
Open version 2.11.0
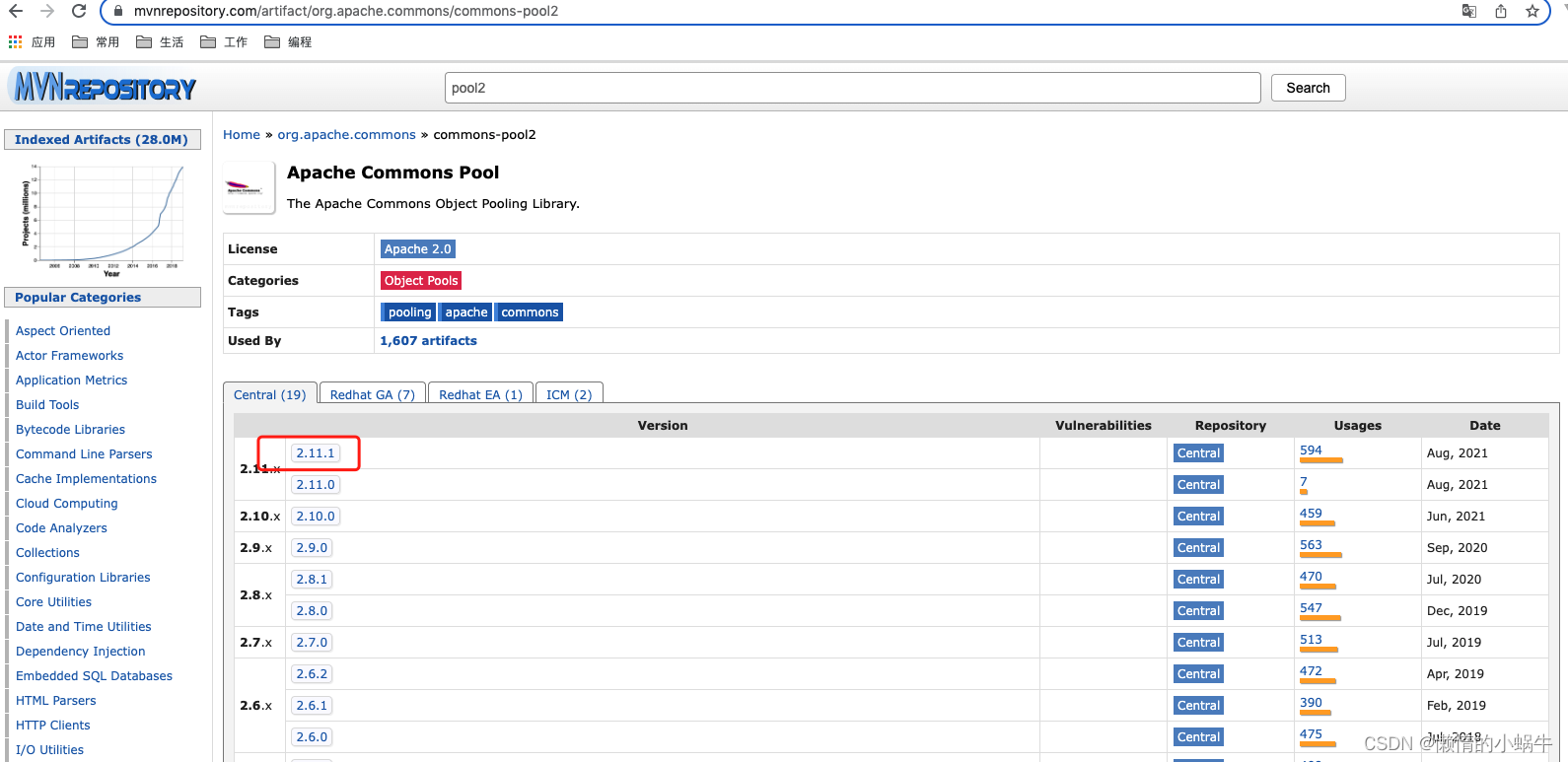316,485
